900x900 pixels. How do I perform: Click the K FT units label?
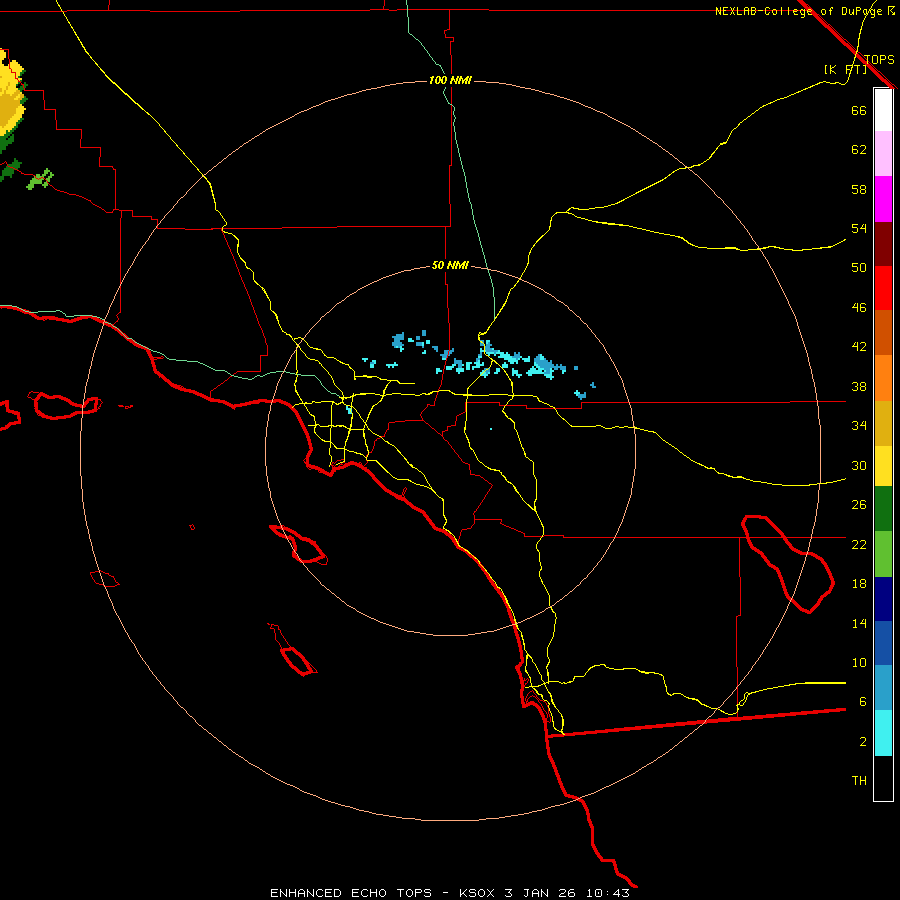(x=845, y=69)
